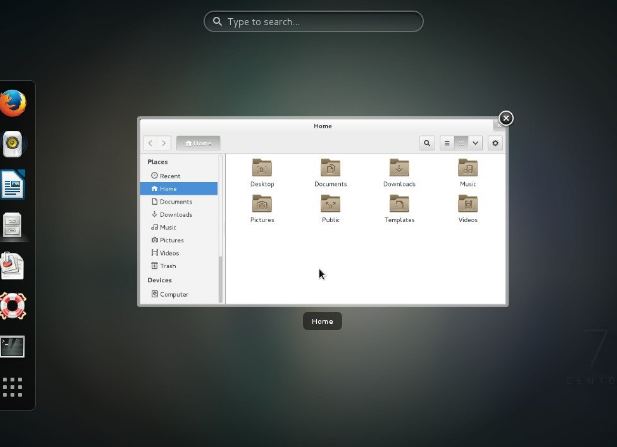Switch to list view
The height and width of the screenshot is (447, 617).
447,143
